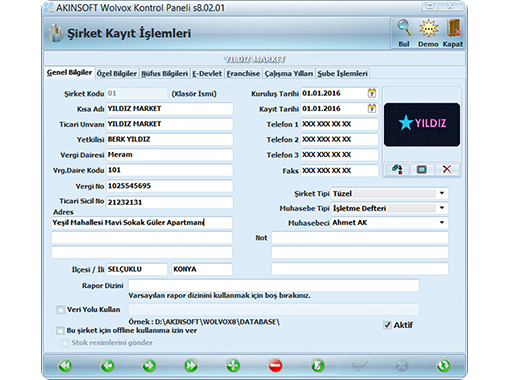The height and width of the screenshot is (380, 510).
Task: Click the Şirket Kodu field
Action: 137,93
